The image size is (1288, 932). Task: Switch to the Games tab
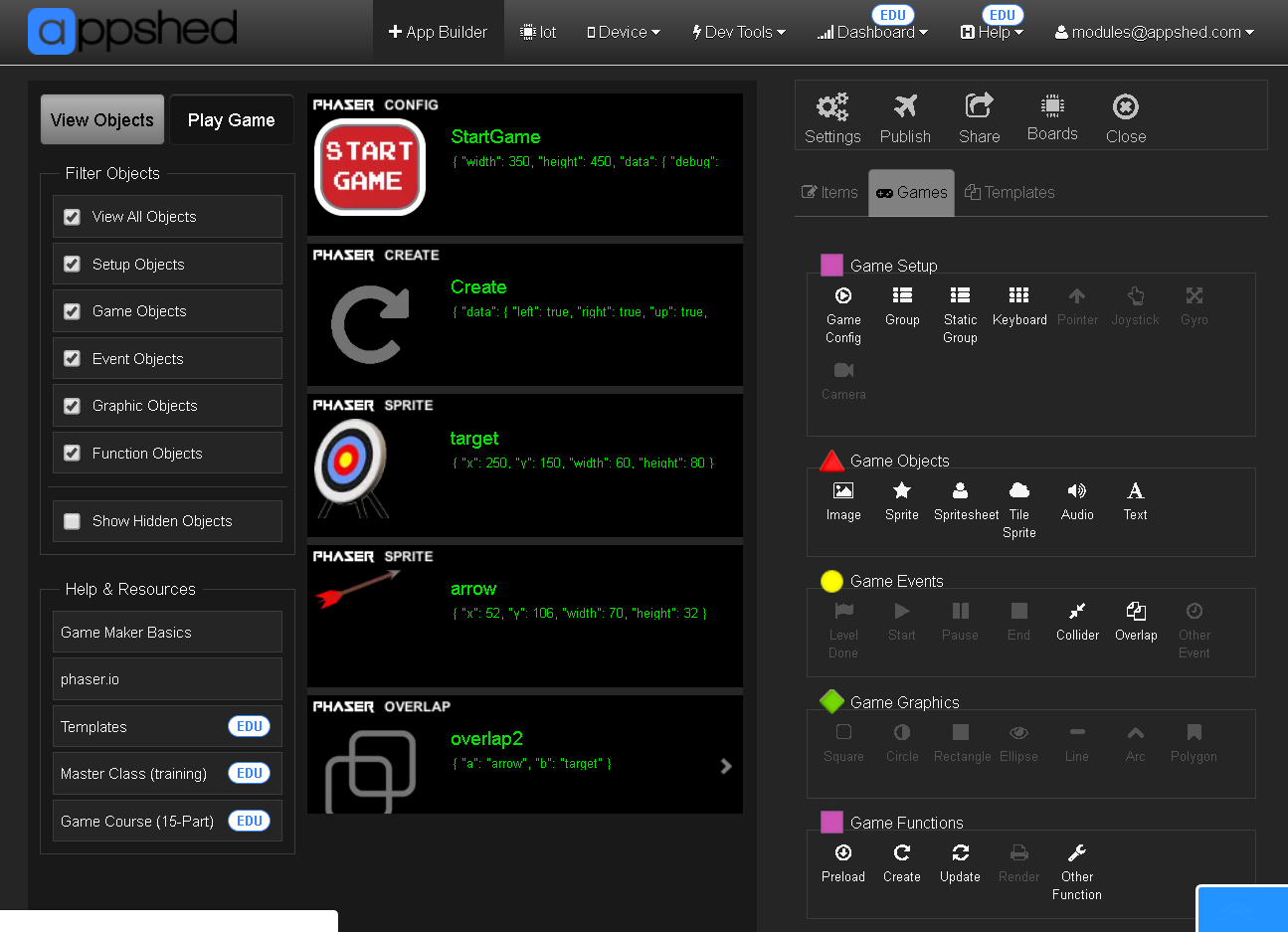911,192
